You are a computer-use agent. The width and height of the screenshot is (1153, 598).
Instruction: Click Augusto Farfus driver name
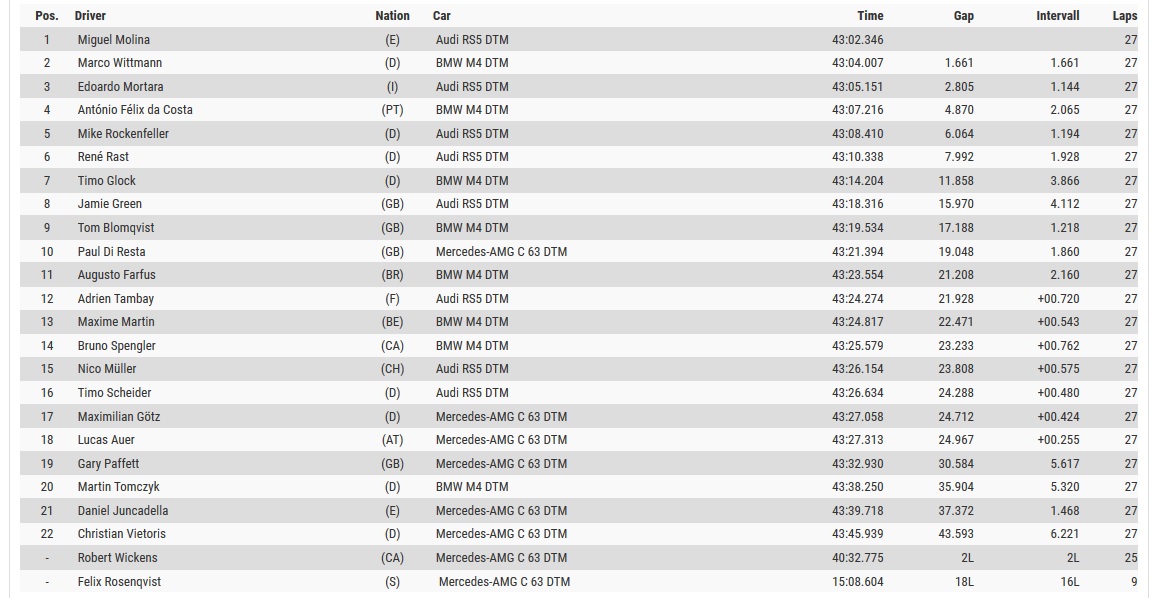pyautogui.click(x=117, y=275)
